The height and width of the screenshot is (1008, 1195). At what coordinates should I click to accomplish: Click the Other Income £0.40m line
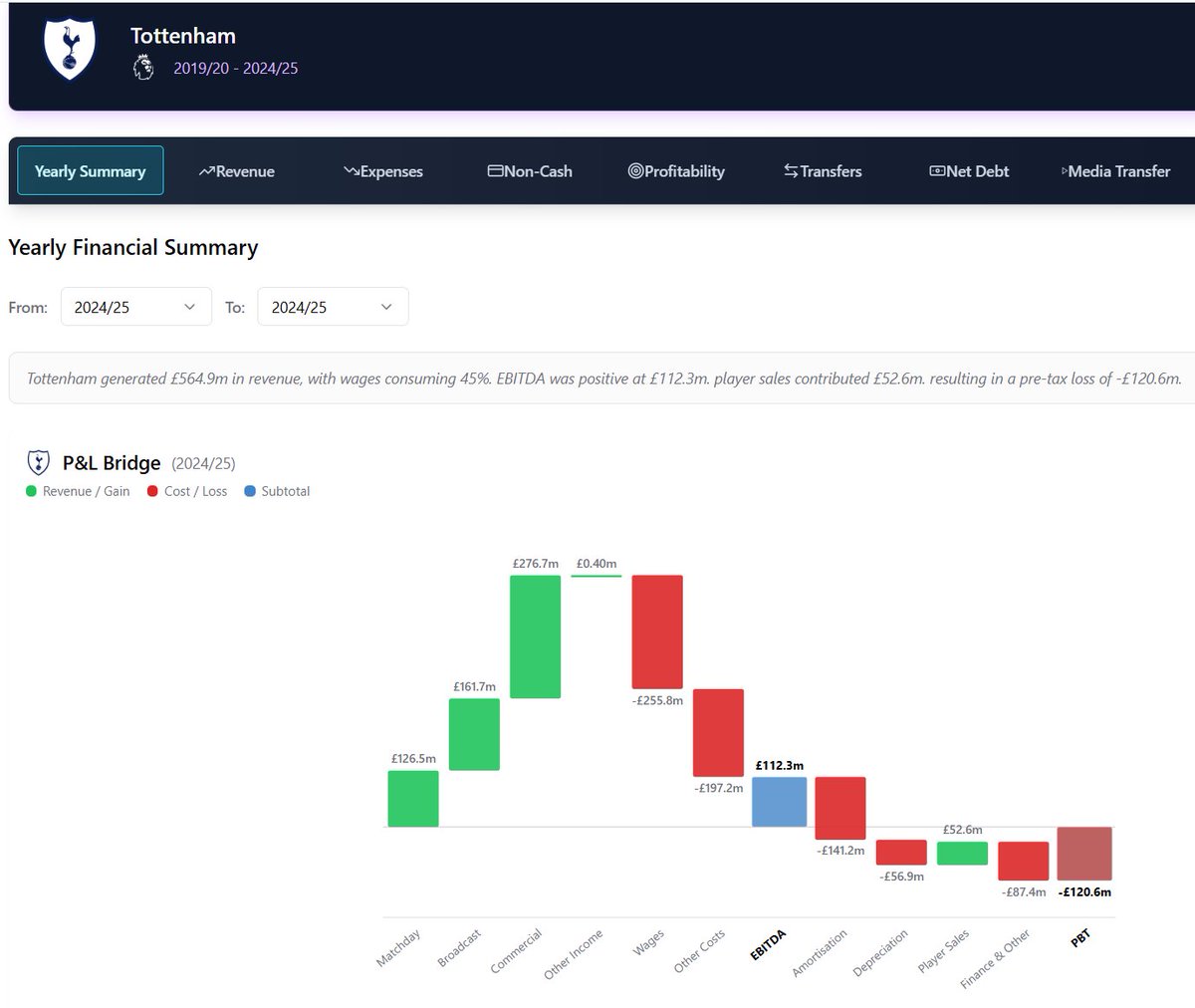(597, 575)
